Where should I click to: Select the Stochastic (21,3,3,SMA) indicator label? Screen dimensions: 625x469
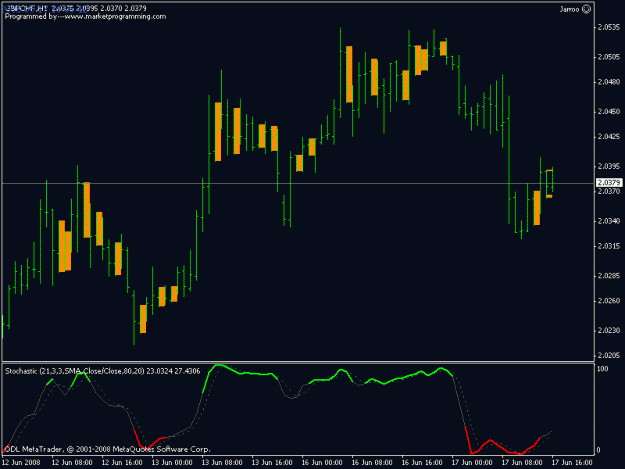(x=102, y=371)
